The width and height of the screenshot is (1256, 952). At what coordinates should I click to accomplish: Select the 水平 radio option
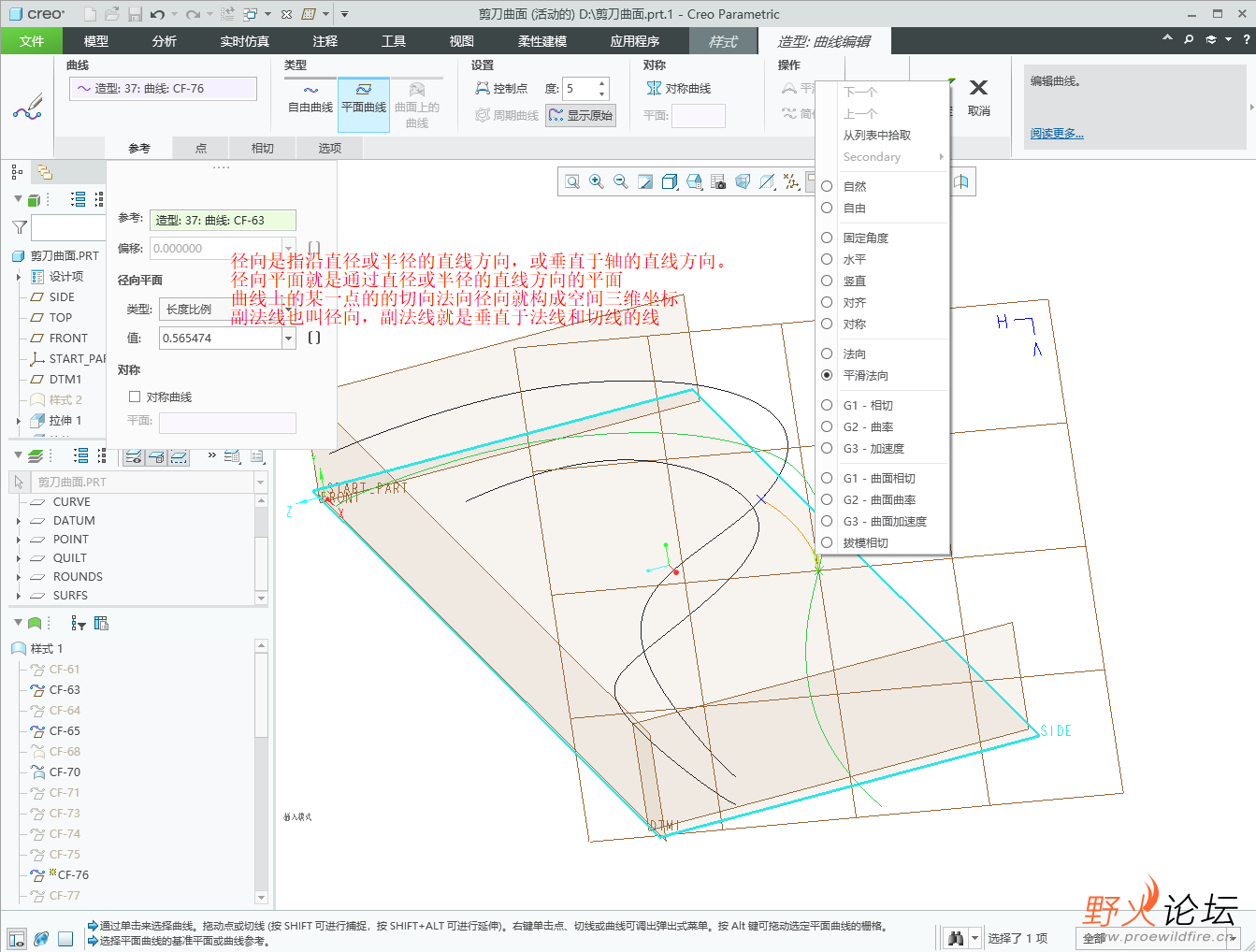[x=827, y=259]
